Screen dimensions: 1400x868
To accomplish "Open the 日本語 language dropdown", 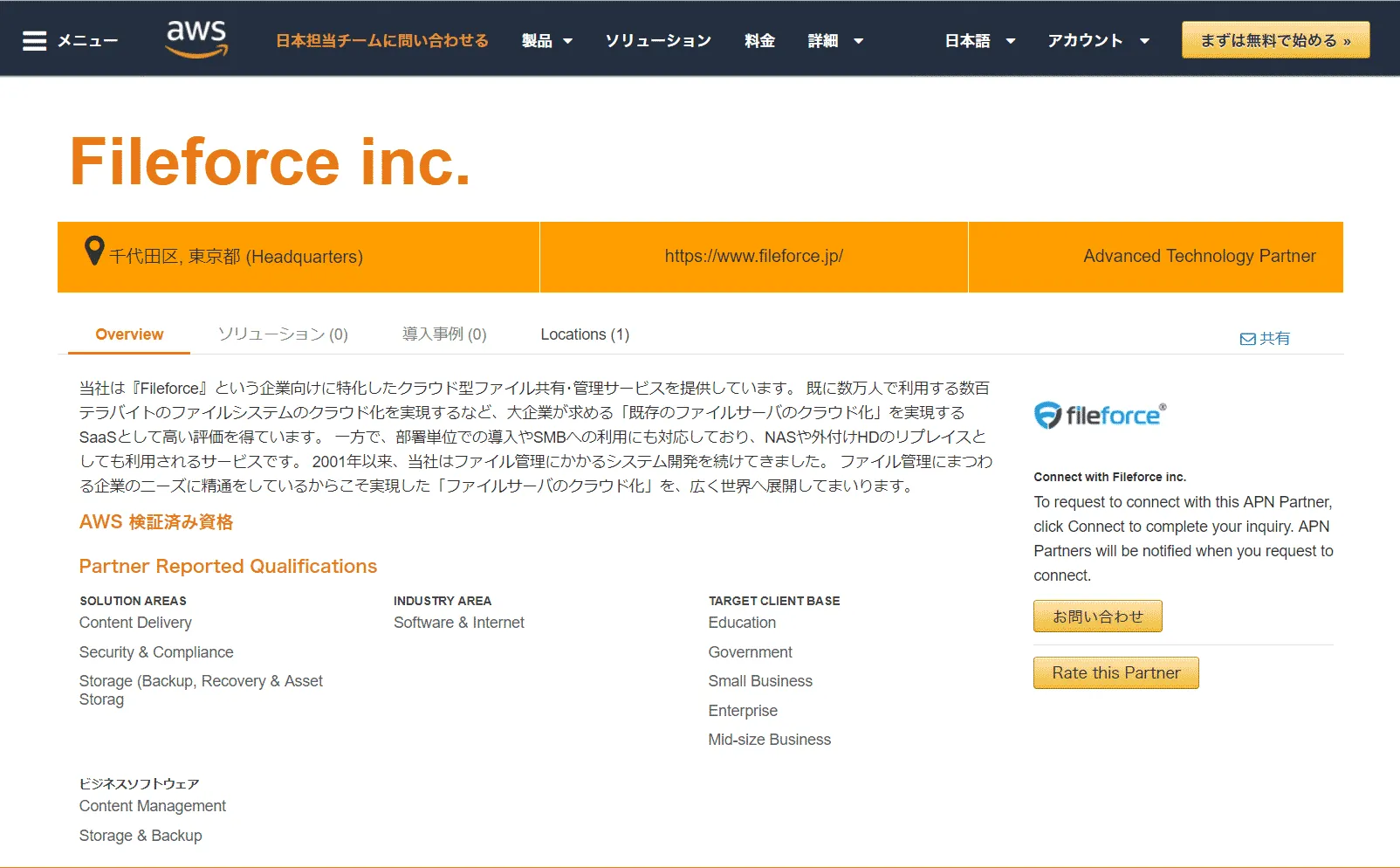I will point(979,41).
